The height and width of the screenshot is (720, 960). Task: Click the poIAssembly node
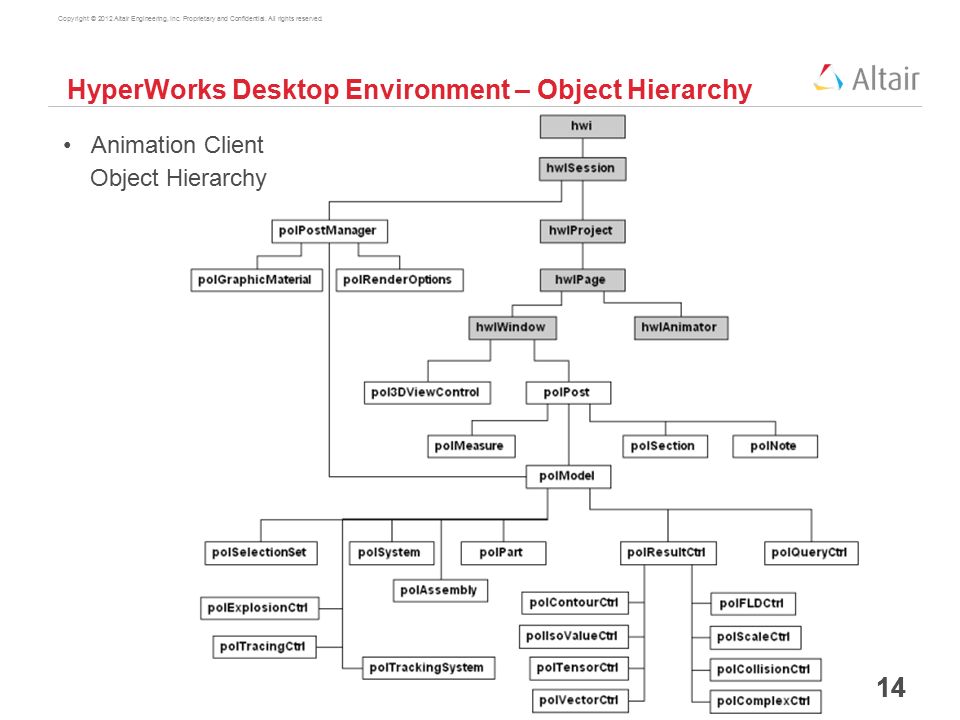click(x=440, y=591)
